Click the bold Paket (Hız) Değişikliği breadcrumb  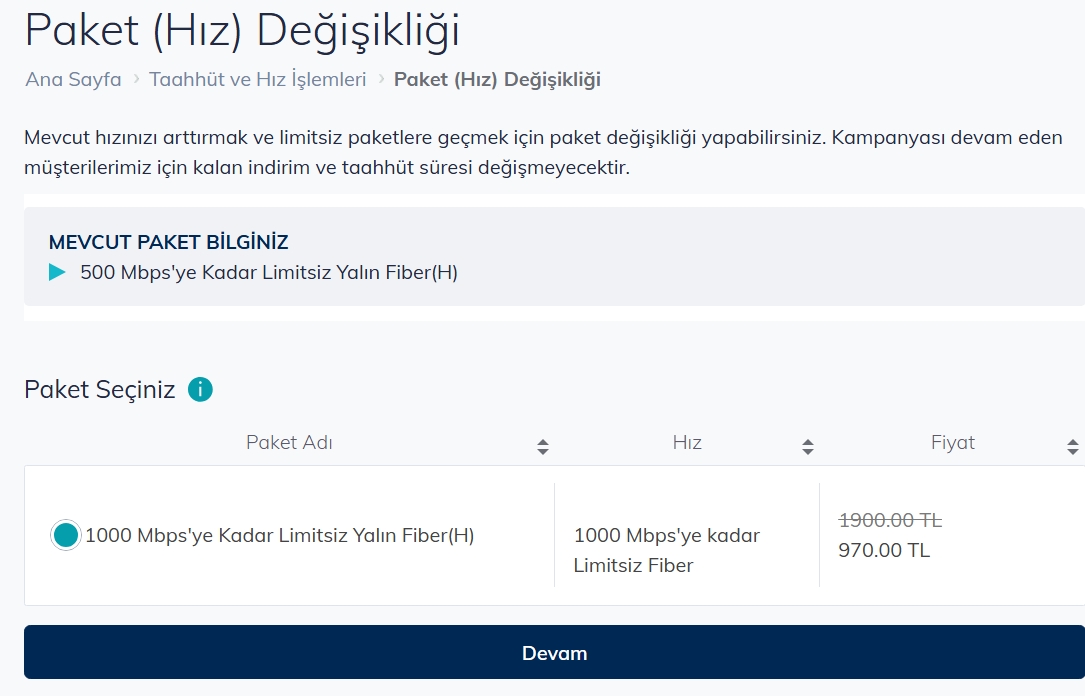click(497, 79)
